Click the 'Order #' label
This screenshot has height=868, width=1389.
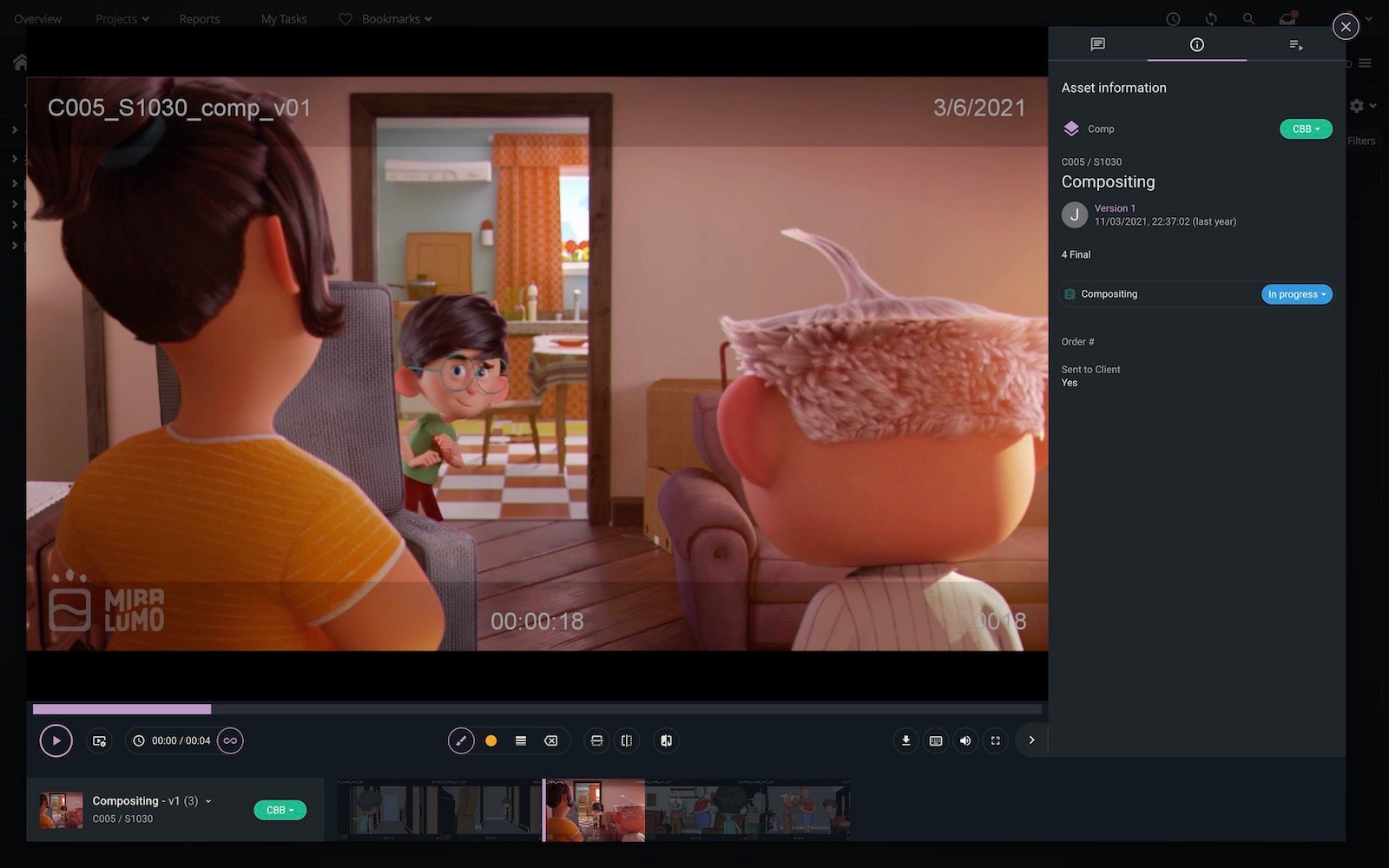click(x=1077, y=342)
